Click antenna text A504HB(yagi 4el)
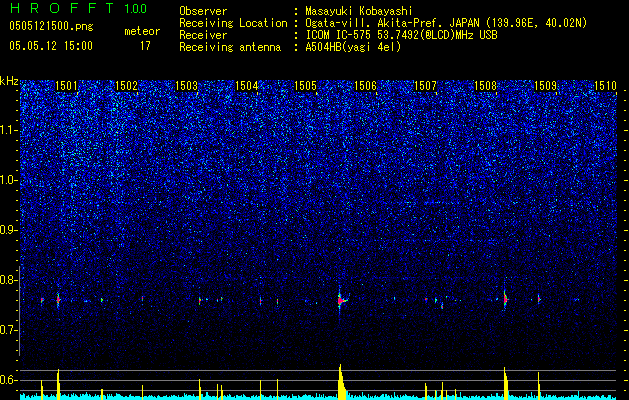 [x=353, y=47]
